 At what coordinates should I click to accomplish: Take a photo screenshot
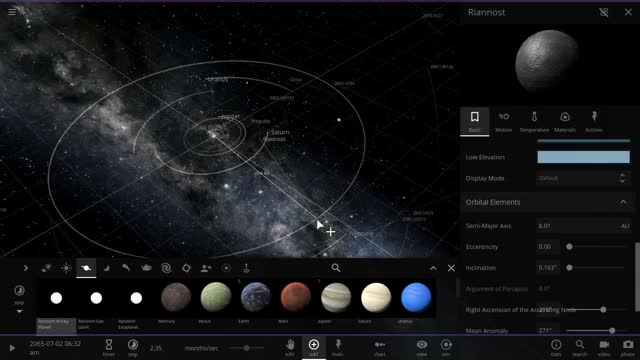tap(628, 347)
